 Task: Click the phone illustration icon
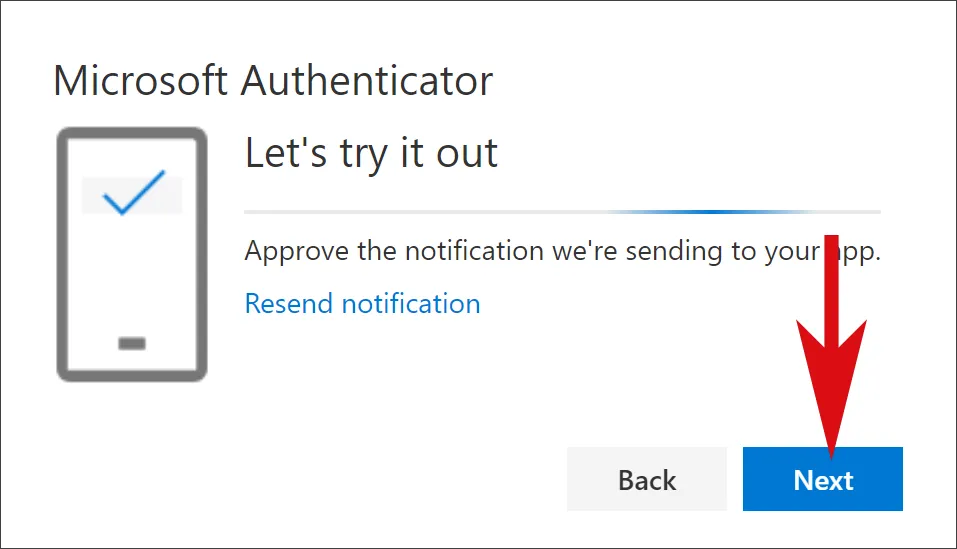(131, 254)
